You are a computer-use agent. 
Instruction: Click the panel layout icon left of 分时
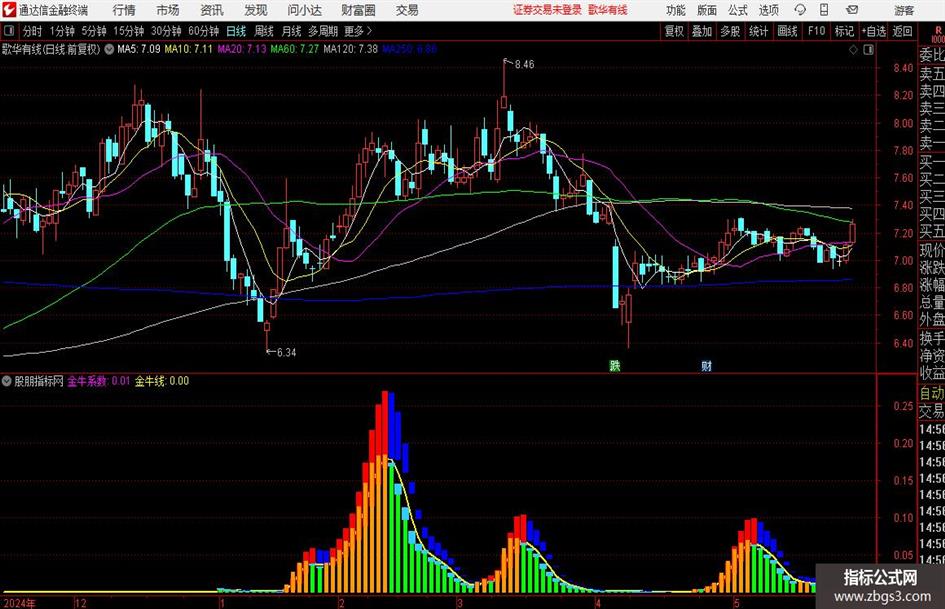point(8,31)
